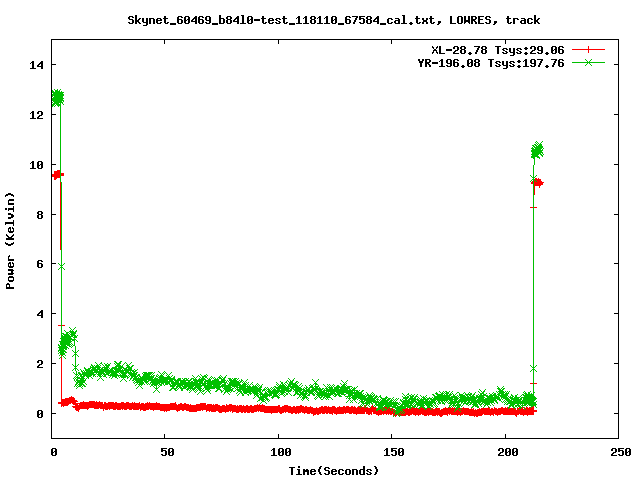Click the green data cluster near 12.7 Kelvin at the start
Screen dimensions: 640x480
[x=58, y=98]
